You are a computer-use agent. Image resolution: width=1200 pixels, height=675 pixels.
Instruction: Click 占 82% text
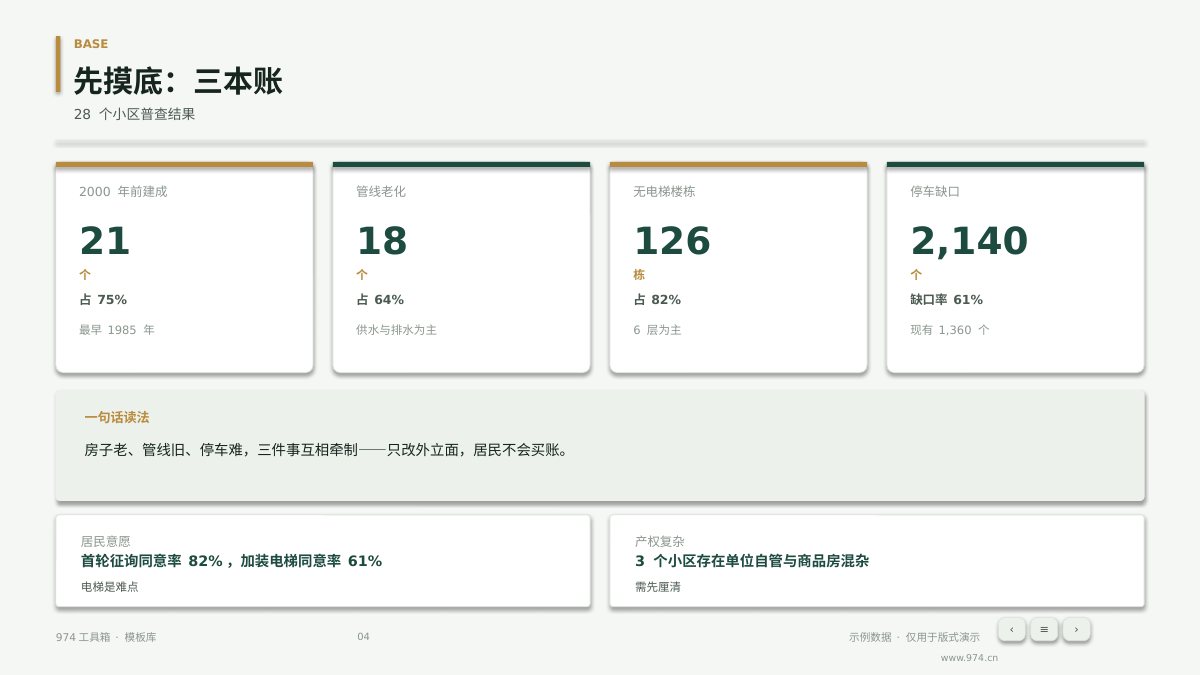[x=657, y=299]
